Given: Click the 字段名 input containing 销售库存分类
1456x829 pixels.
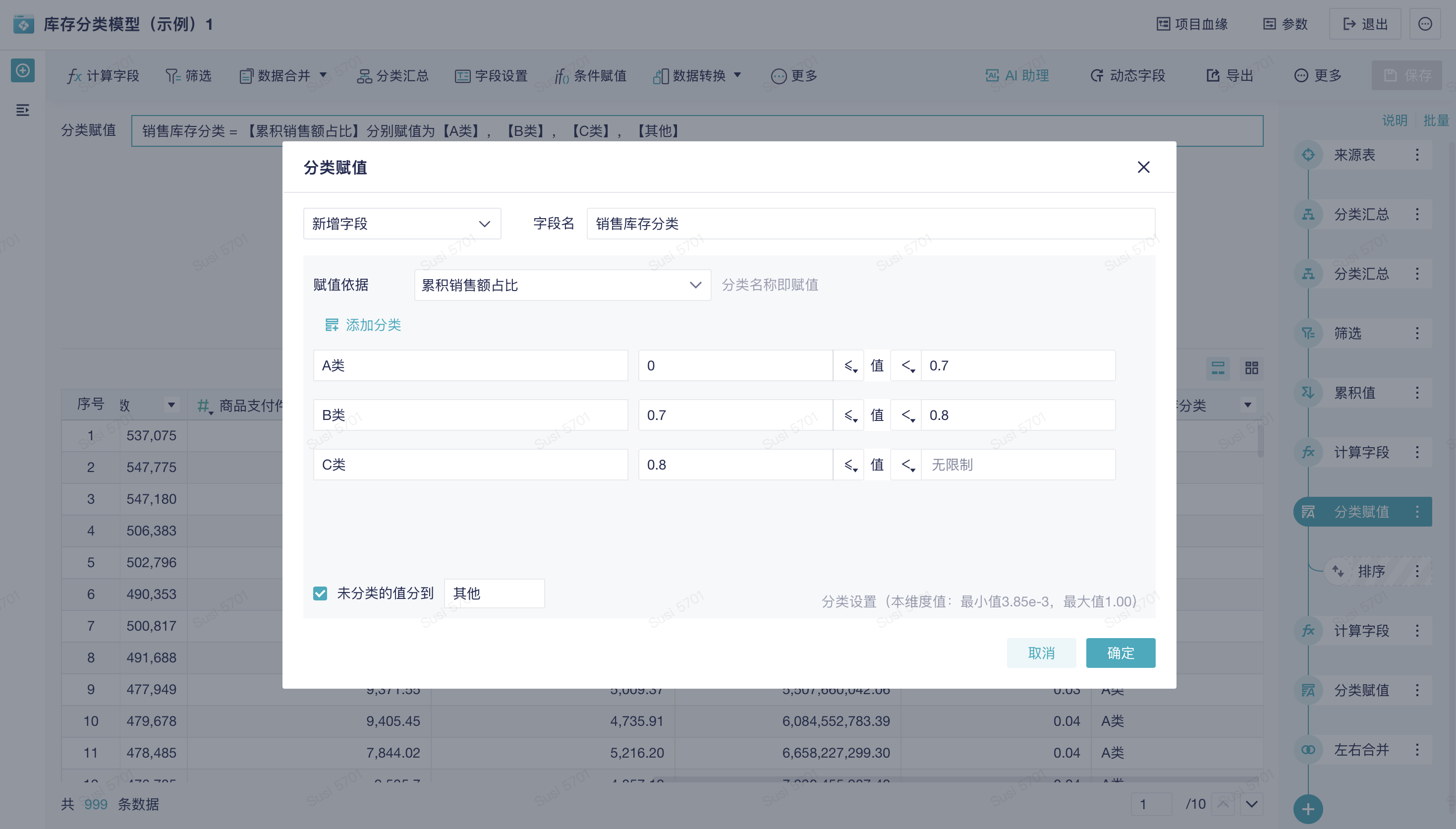Looking at the screenshot, I should (x=870, y=224).
